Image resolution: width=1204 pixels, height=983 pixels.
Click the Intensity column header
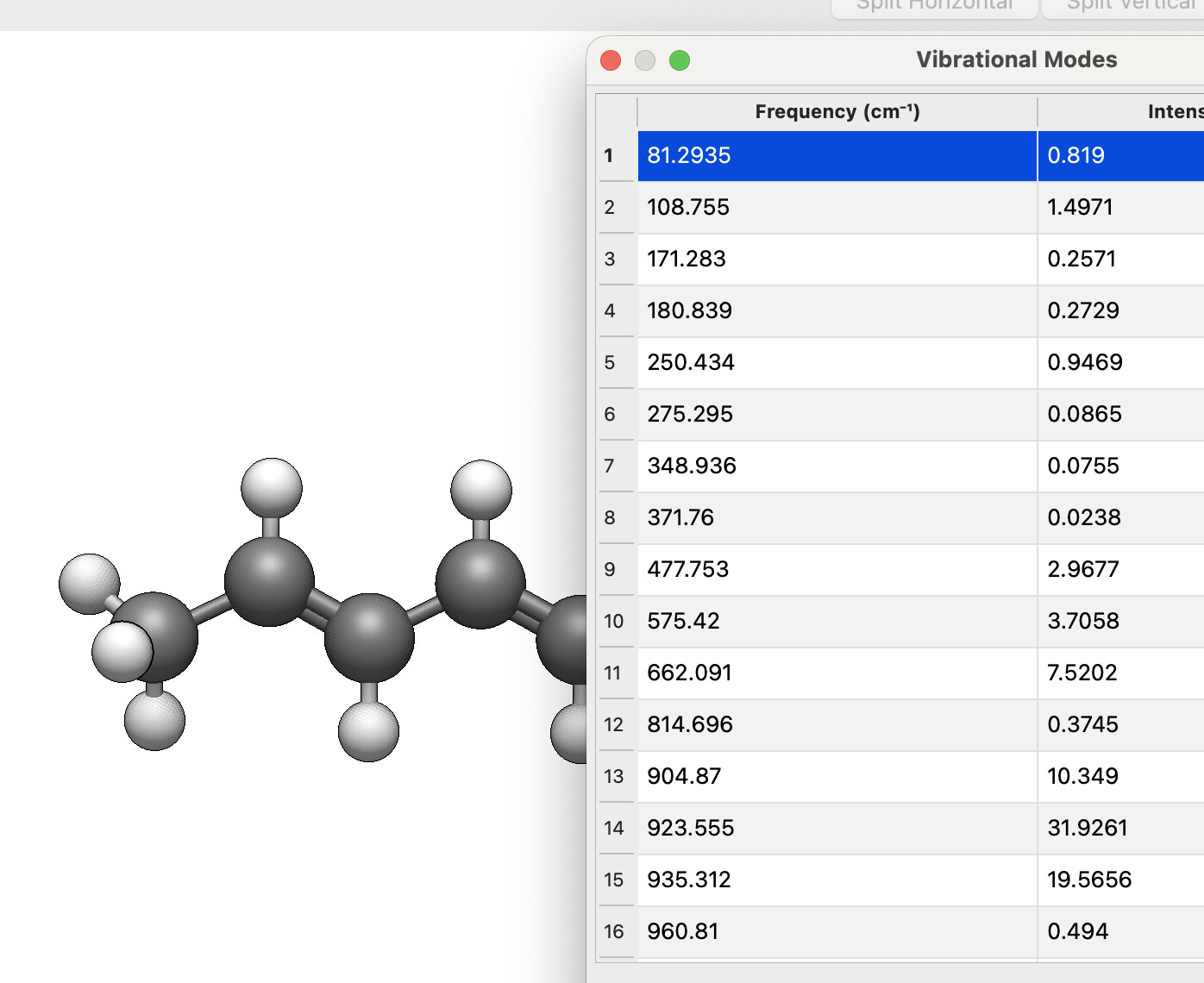tap(1173, 112)
